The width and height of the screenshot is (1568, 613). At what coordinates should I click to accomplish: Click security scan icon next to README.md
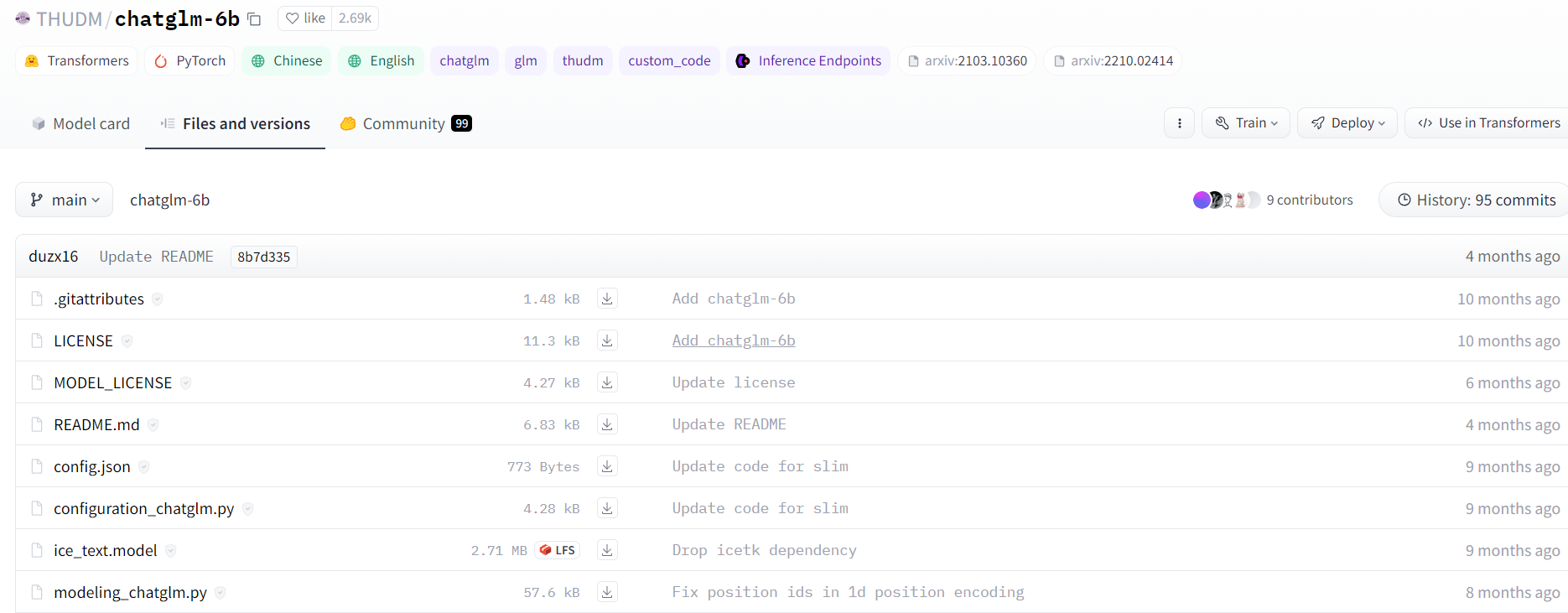[153, 424]
